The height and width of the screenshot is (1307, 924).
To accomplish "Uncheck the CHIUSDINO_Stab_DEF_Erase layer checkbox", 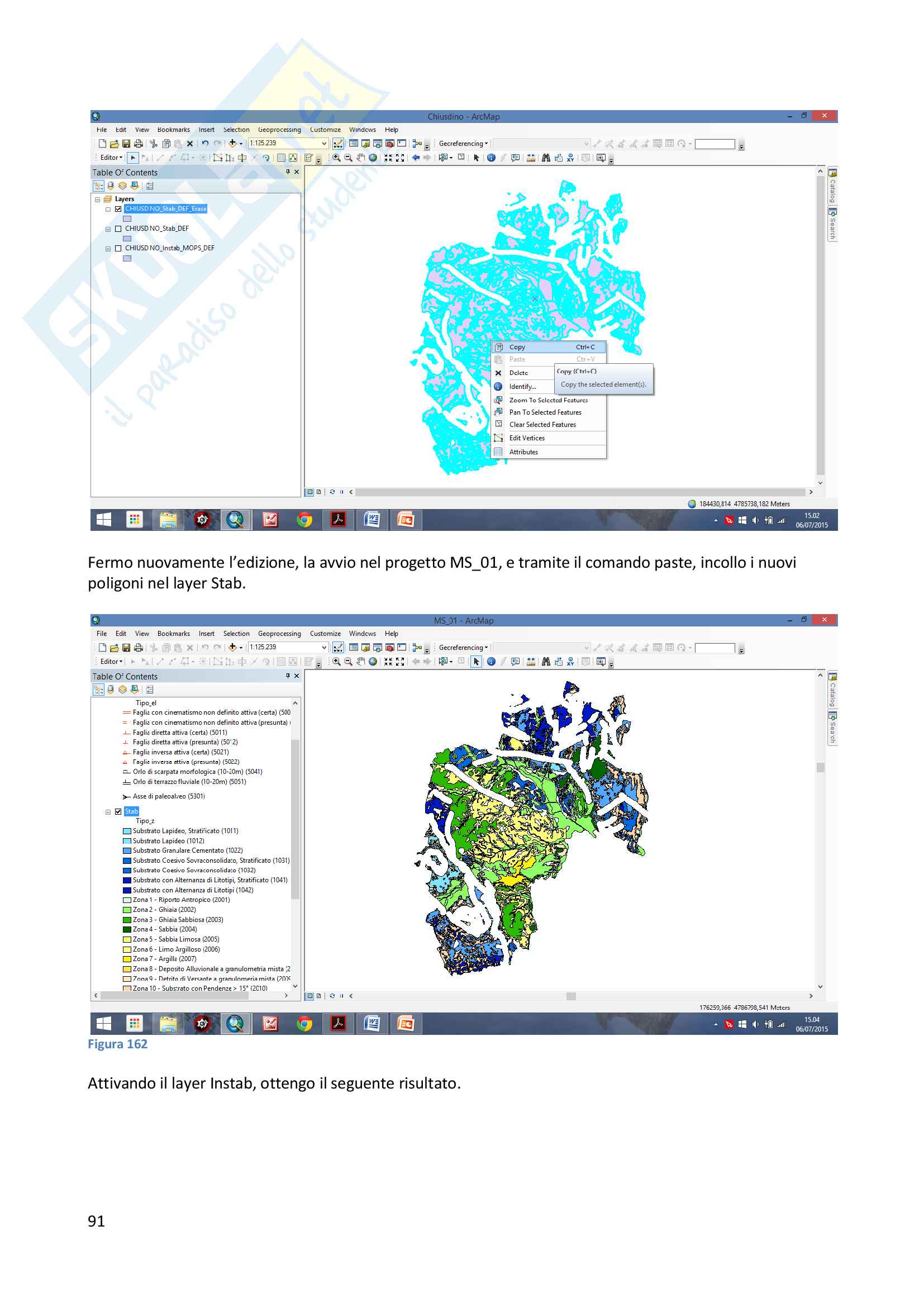I will coord(118,209).
